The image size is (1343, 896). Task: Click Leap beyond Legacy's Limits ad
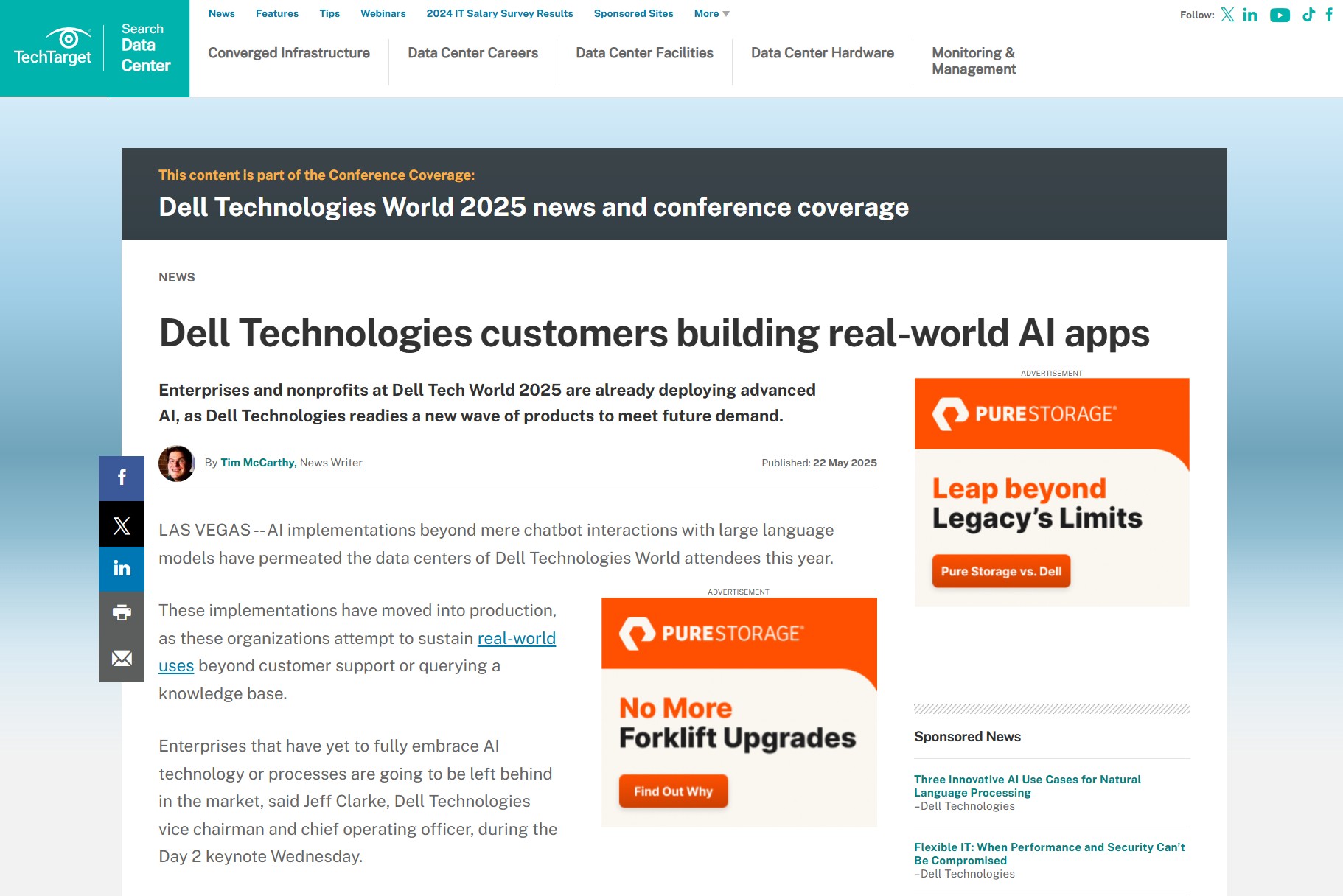tap(1052, 493)
